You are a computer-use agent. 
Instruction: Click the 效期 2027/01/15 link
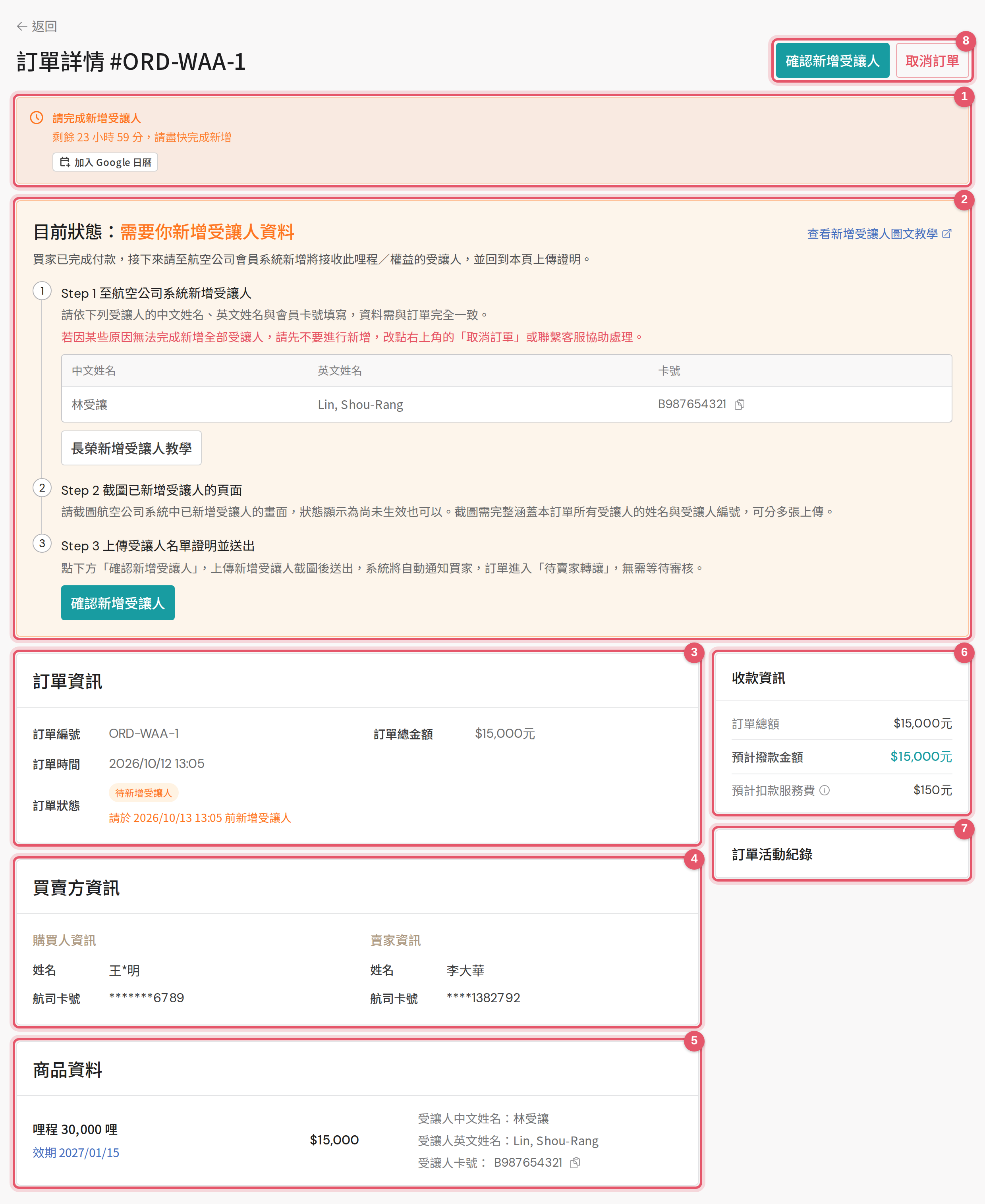tap(76, 1152)
